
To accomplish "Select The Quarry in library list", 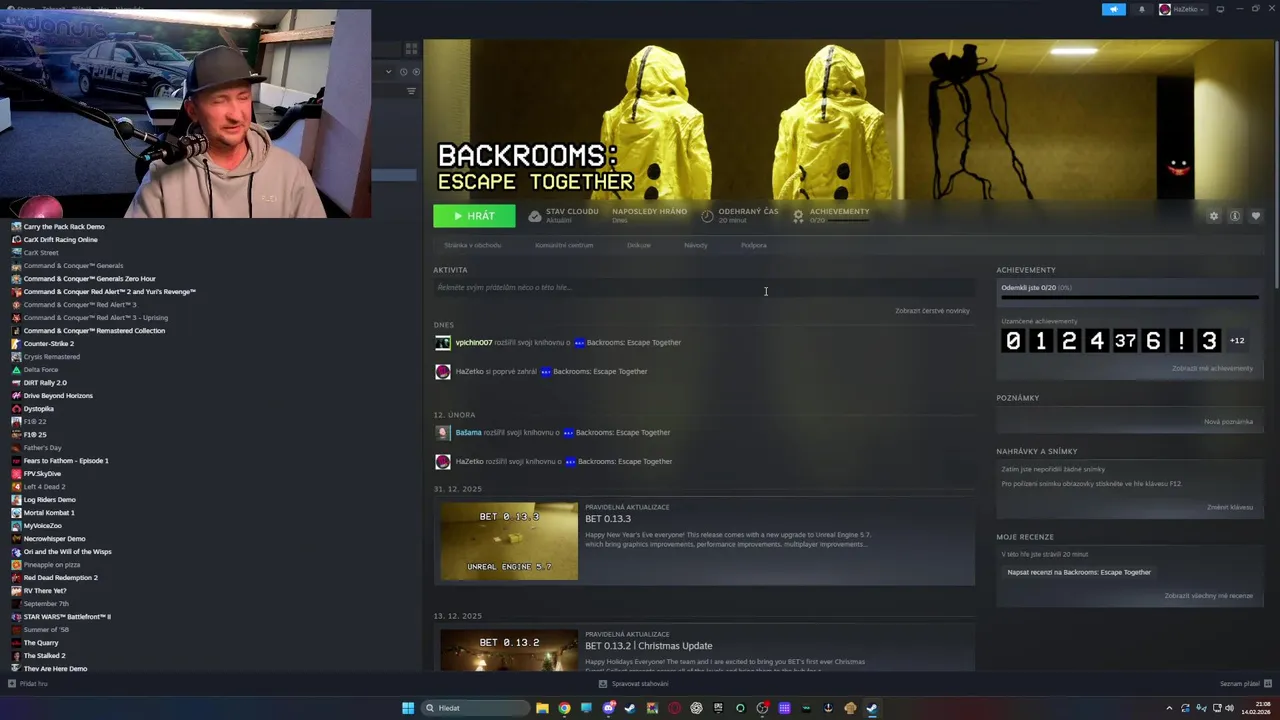I will point(41,643).
